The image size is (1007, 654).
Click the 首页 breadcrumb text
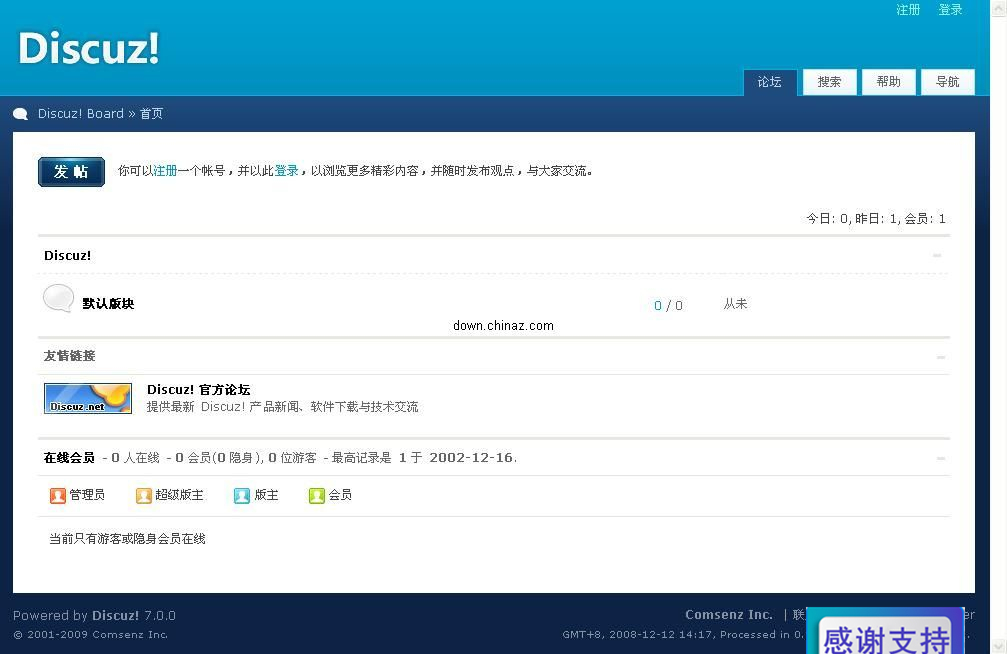click(152, 114)
